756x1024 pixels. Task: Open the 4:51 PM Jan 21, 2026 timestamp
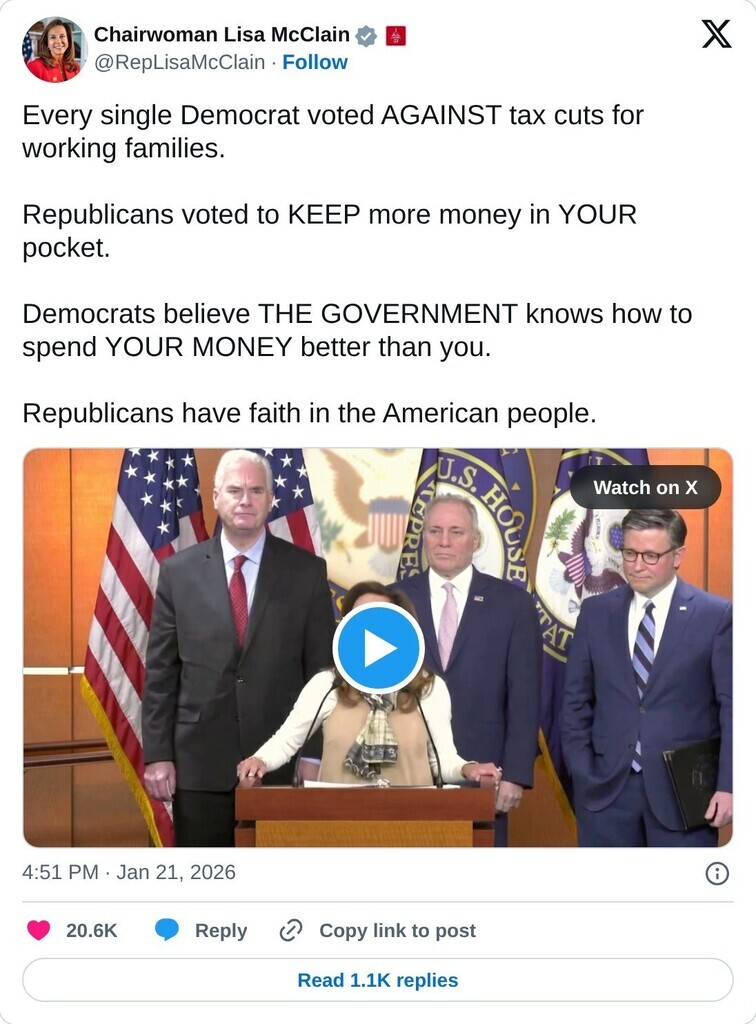129,872
